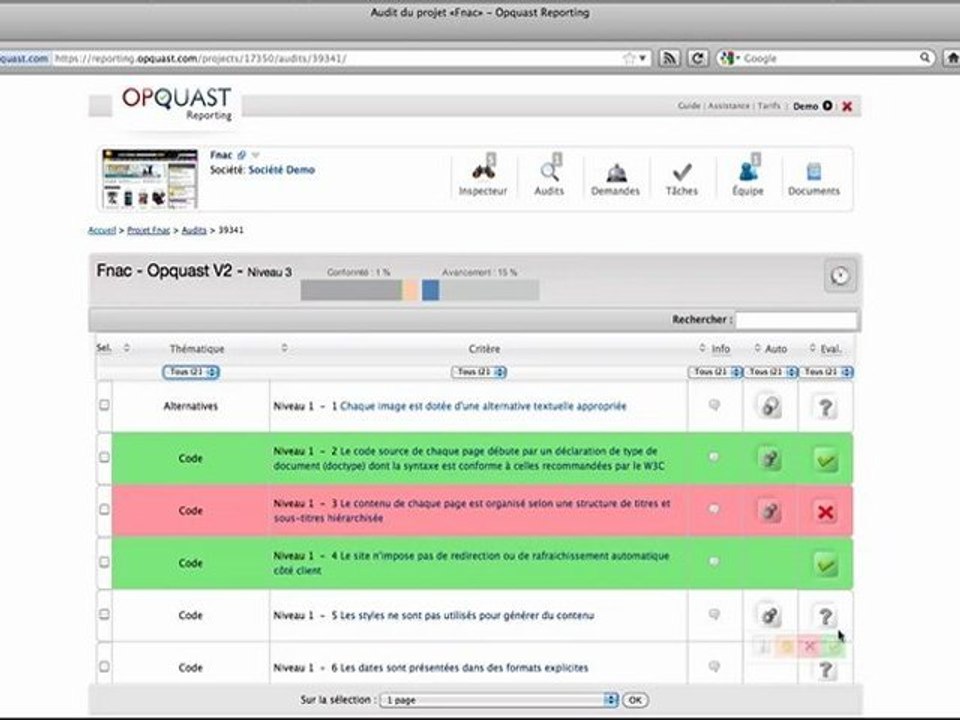Click the info bubble for criterion 5

pyautogui.click(x=714, y=614)
